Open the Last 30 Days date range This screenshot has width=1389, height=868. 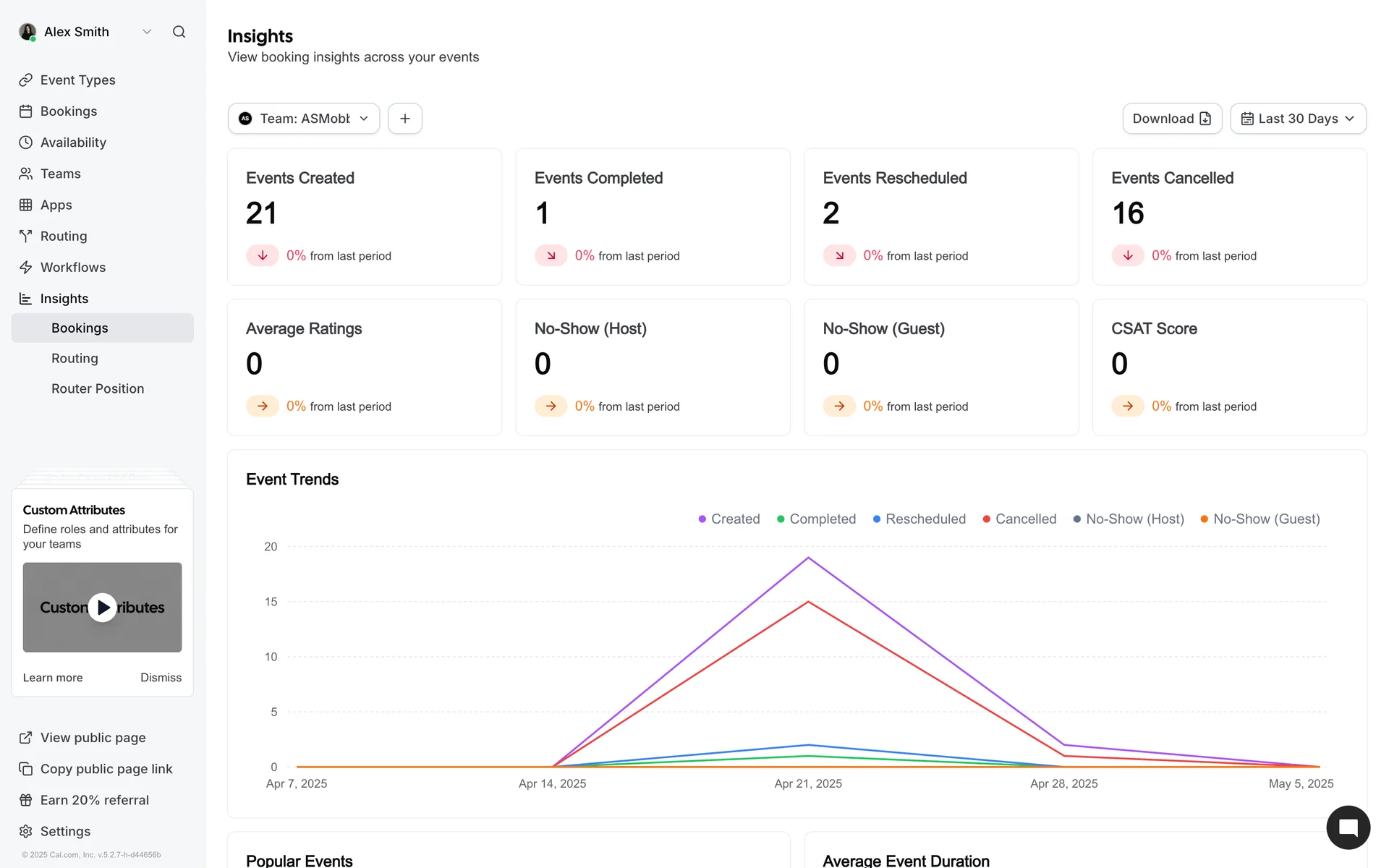(1298, 119)
